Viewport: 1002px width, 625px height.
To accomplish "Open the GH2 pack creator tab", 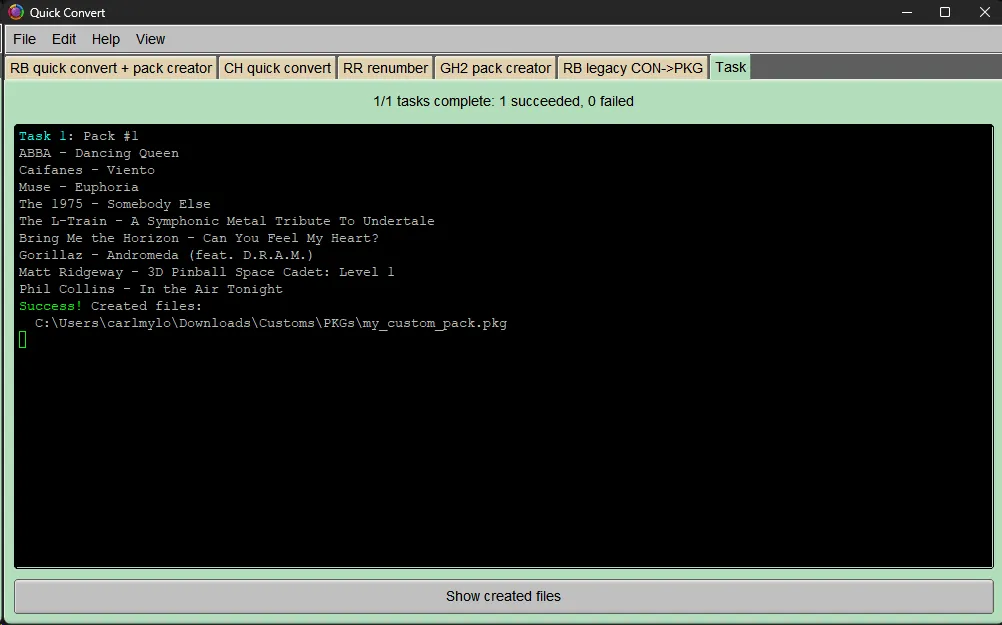I will pos(494,67).
